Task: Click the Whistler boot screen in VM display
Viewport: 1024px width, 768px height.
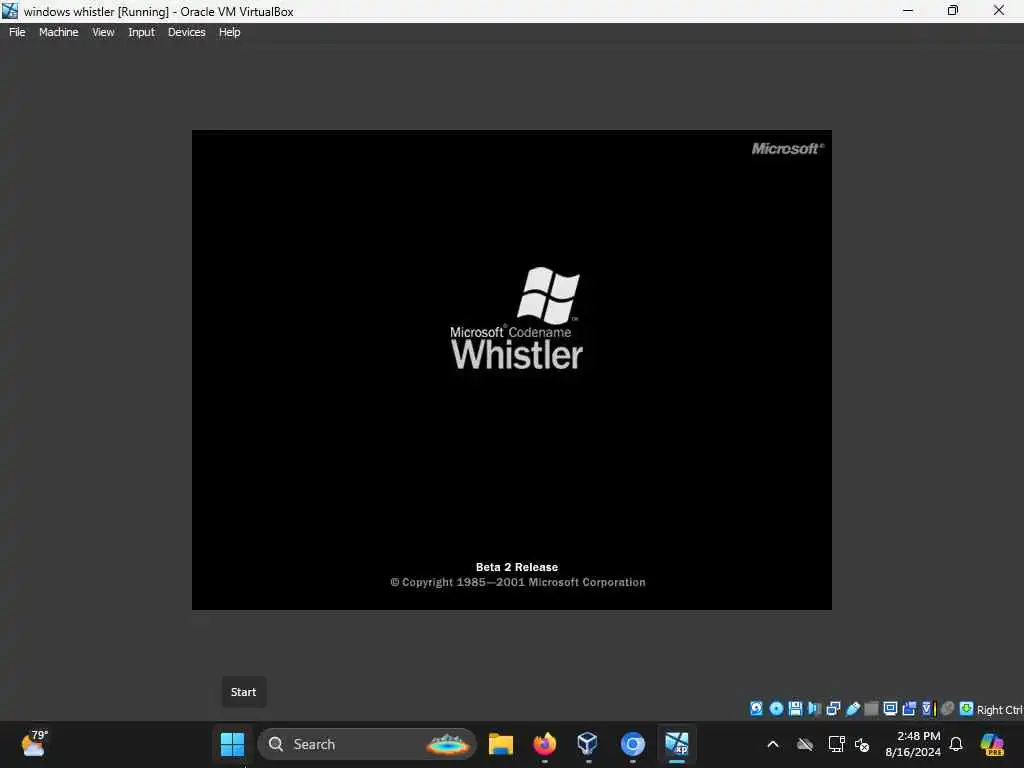Action: point(511,370)
